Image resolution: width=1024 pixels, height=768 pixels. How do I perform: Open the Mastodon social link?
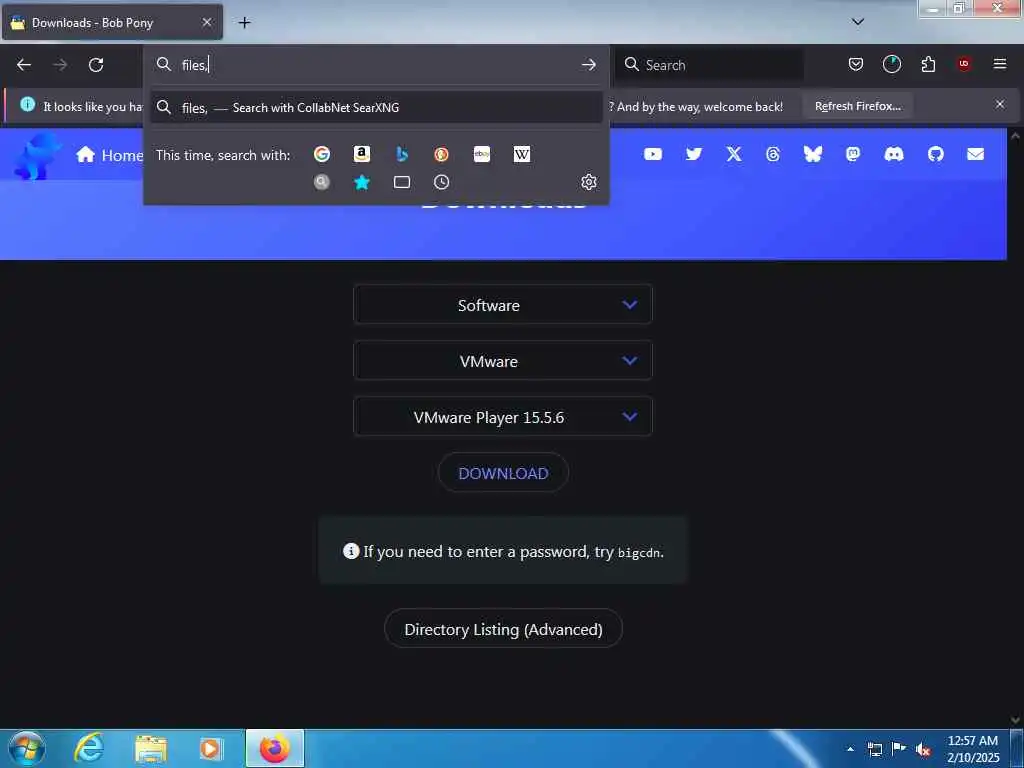853,154
